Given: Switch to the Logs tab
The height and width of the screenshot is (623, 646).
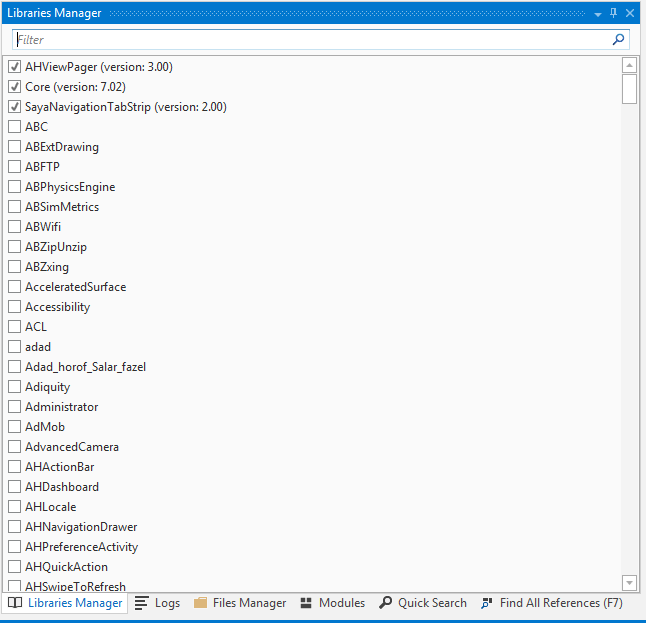Looking at the screenshot, I should tap(167, 603).
